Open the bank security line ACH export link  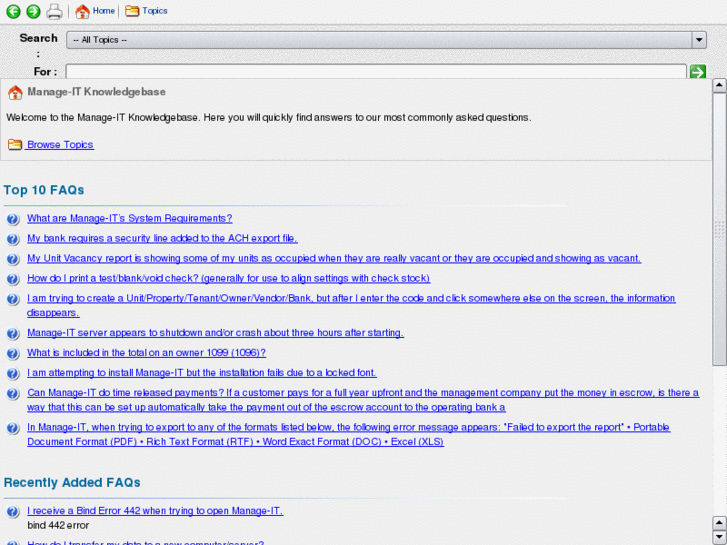pyautogui.click(x=162, y=238)
